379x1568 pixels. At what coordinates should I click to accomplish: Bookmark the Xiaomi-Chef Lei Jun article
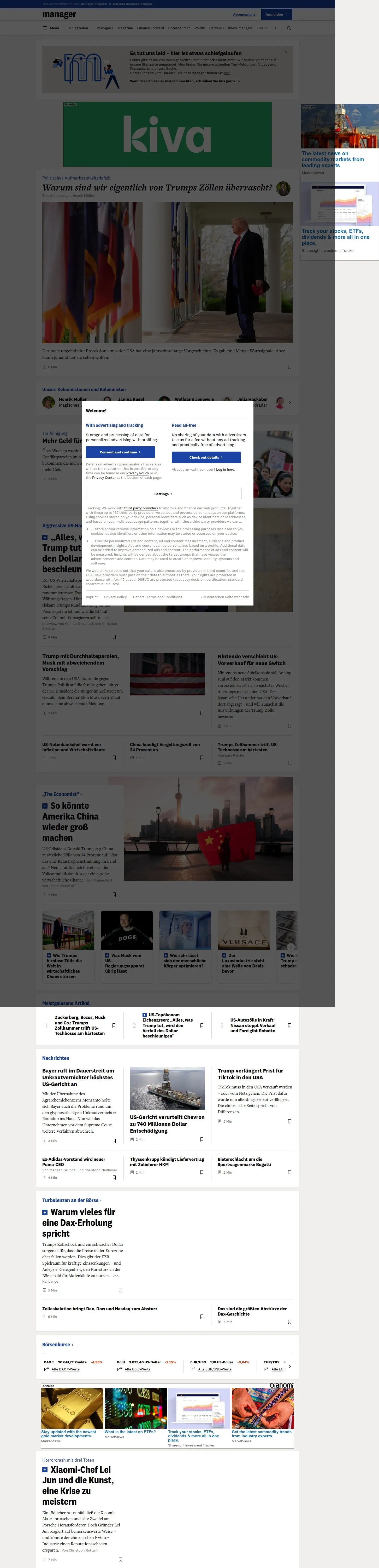pos(120,1559)
